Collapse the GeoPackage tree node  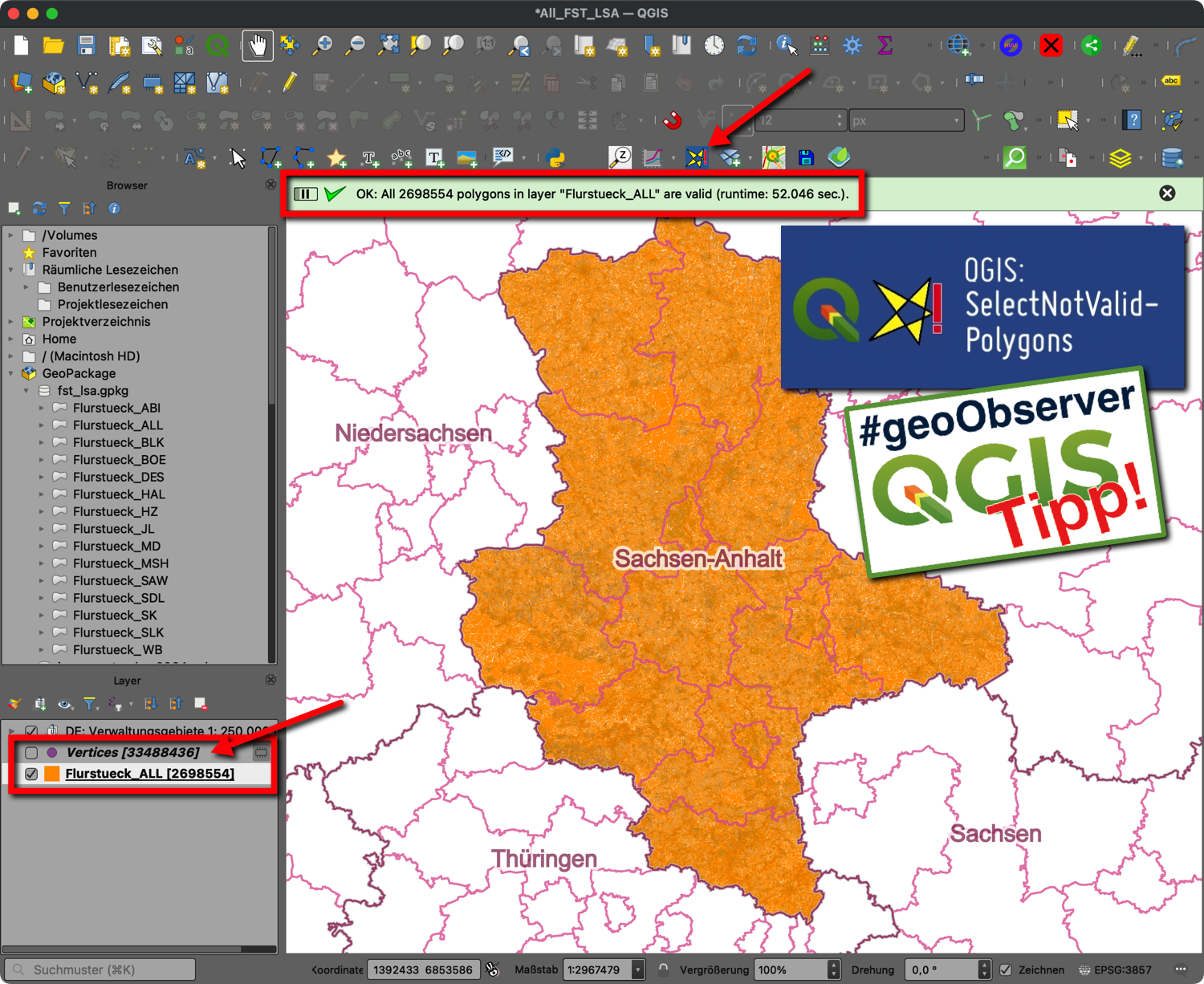[x=10, y=373]
